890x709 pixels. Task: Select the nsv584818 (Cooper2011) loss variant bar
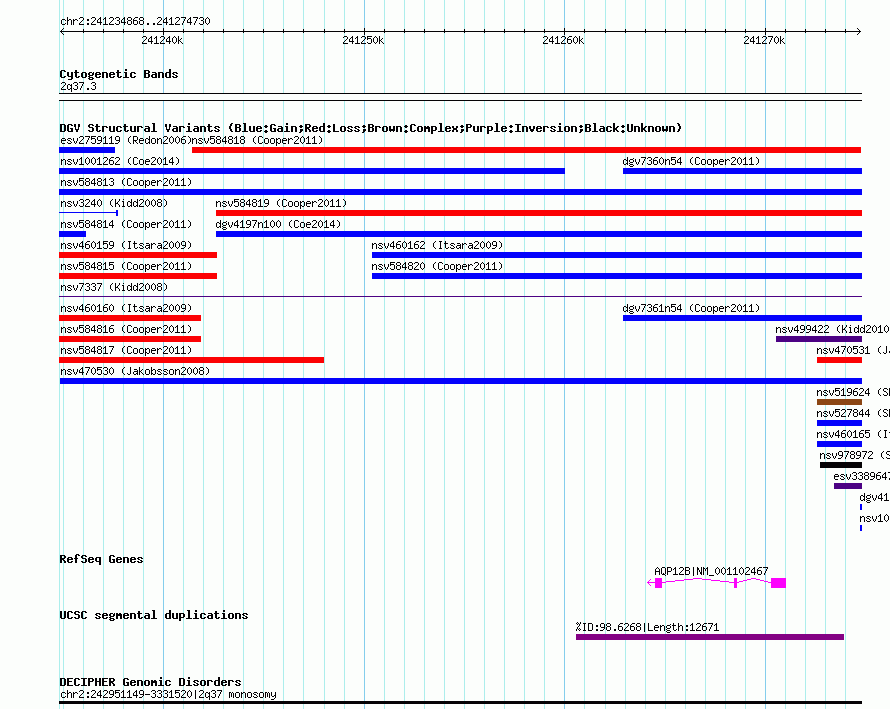[527, 150]
